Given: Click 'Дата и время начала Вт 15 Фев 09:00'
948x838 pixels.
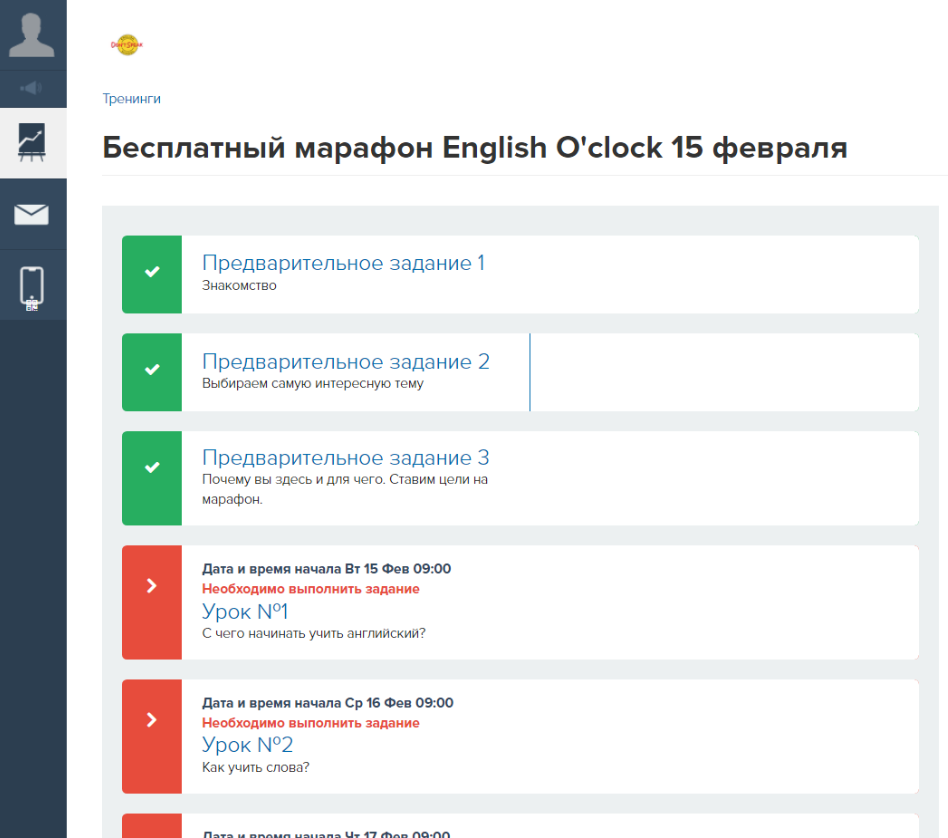Looking at the screenshot, I should (326, 569).
